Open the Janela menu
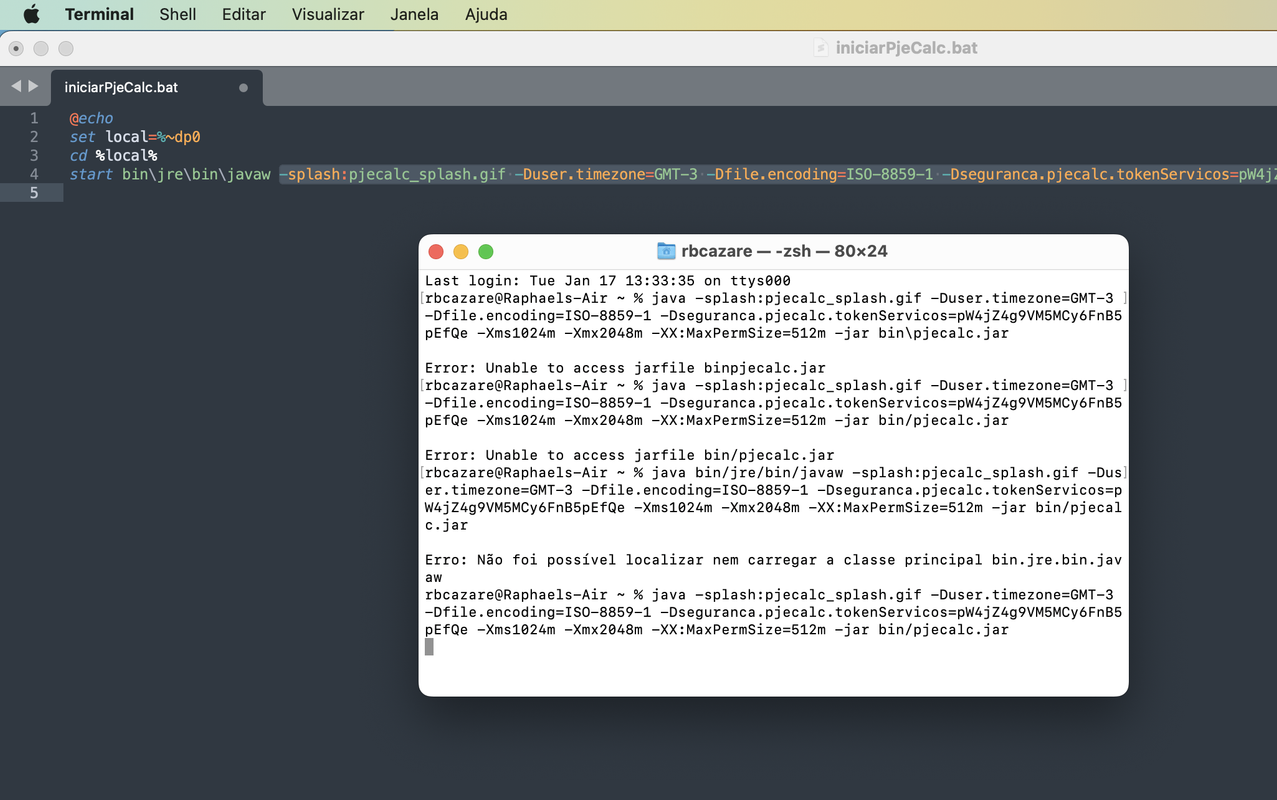Image resolution: width=1277 pixels, height=800 pixels. click(x=414, y=14)
